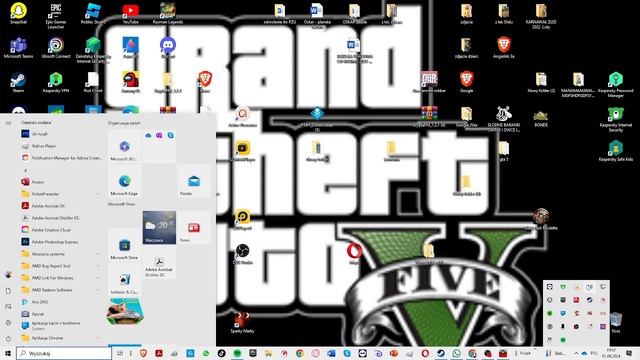Open the Snapchat desktop shortcut
Screen dimensions: 640x360
(18, 13)
